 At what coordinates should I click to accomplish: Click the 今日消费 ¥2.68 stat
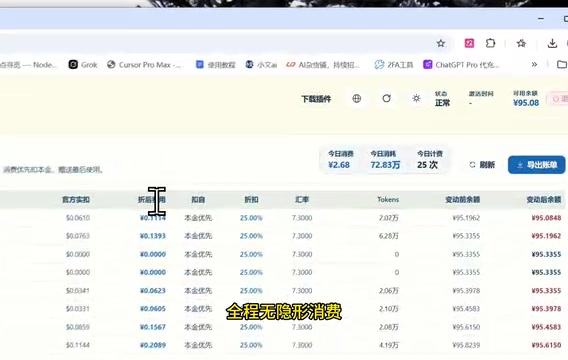point(340,160)
